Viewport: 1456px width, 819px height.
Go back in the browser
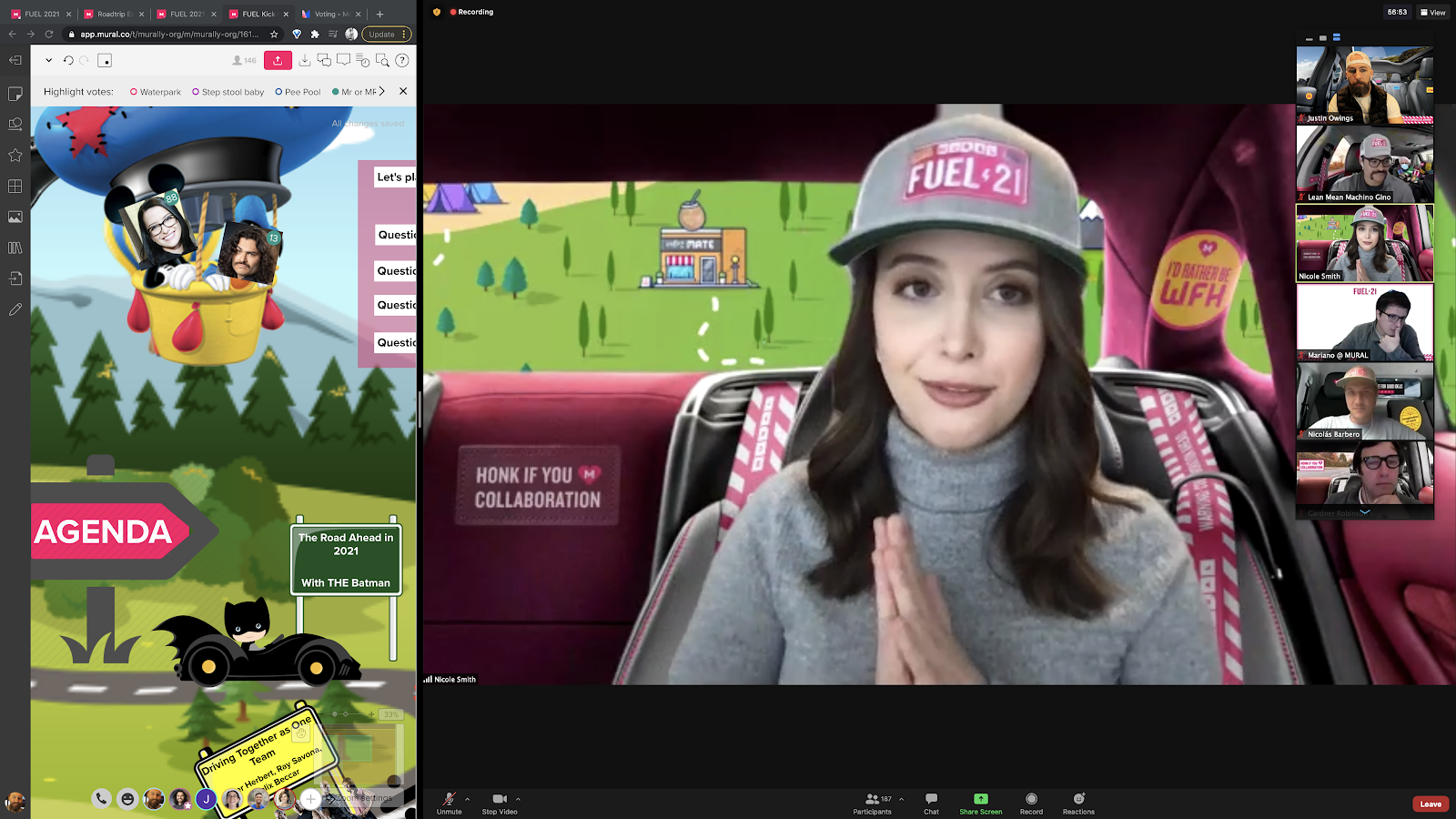coord(13,35)
